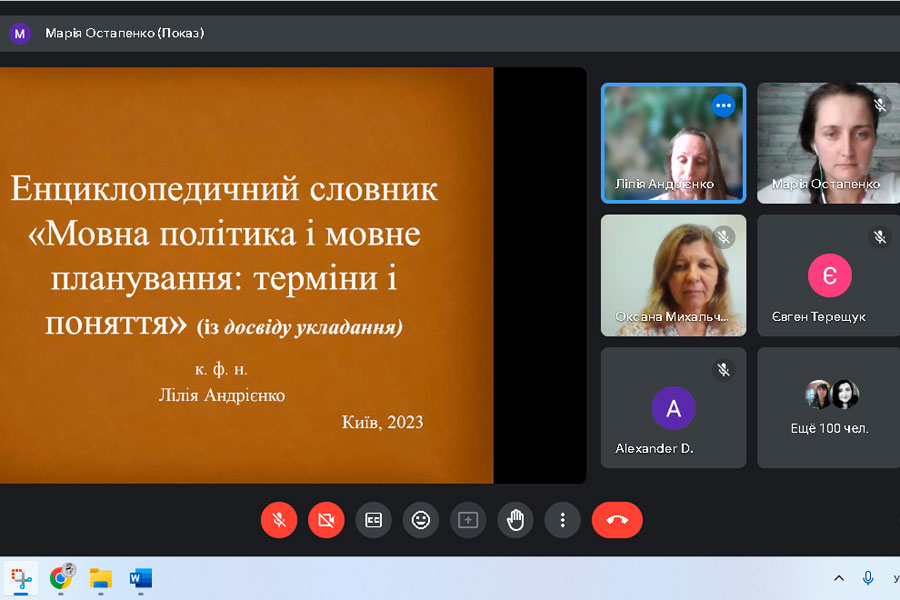Show the other 100 participants tile
This screenshot has width=900, height=600.
[x=828, y=408]
